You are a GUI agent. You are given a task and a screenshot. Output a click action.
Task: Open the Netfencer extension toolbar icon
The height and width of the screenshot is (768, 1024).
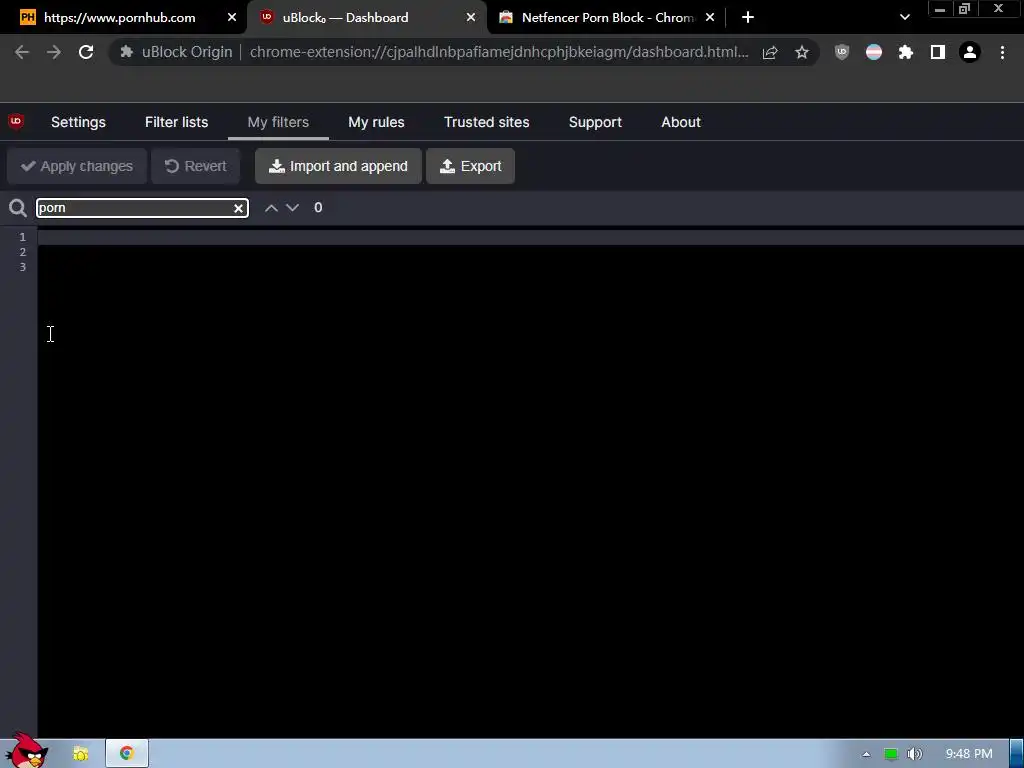[x=874, y=52]
